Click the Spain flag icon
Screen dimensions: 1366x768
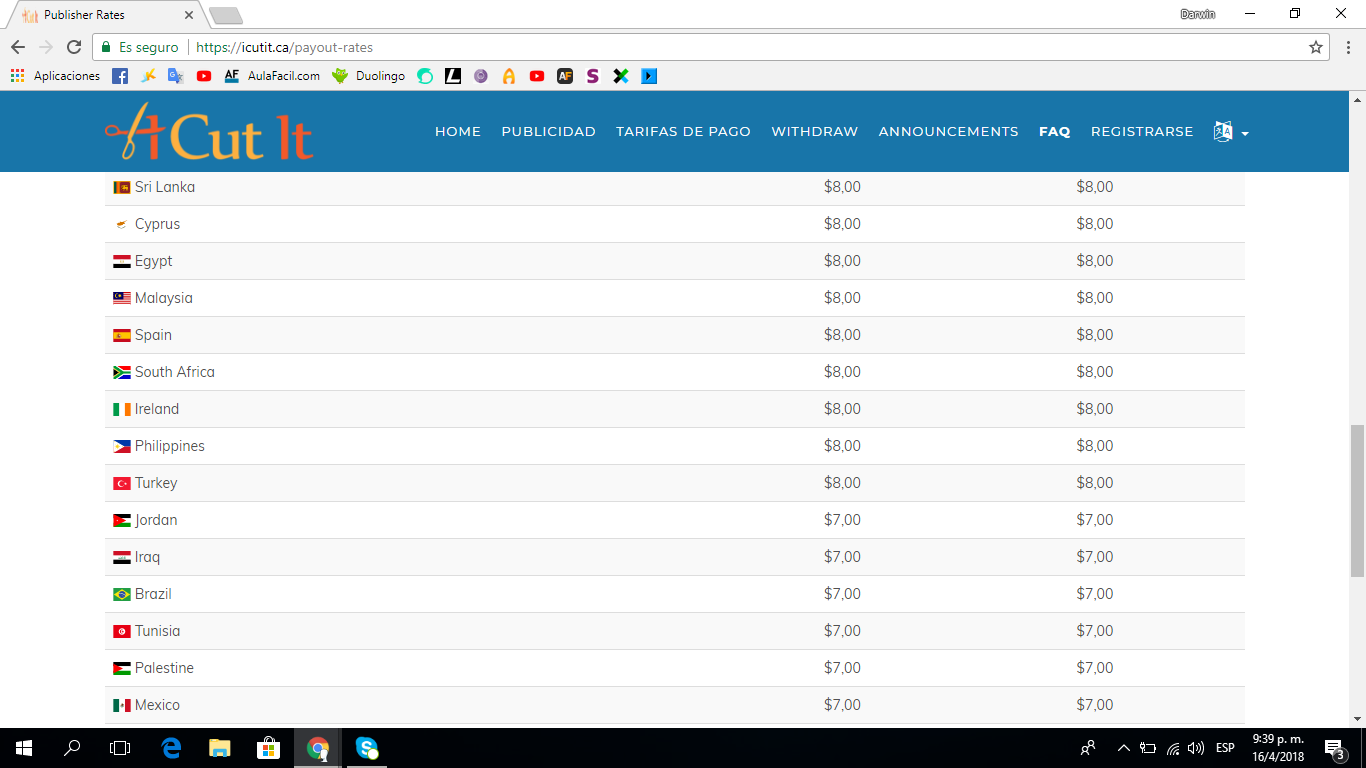coord(121,334)
